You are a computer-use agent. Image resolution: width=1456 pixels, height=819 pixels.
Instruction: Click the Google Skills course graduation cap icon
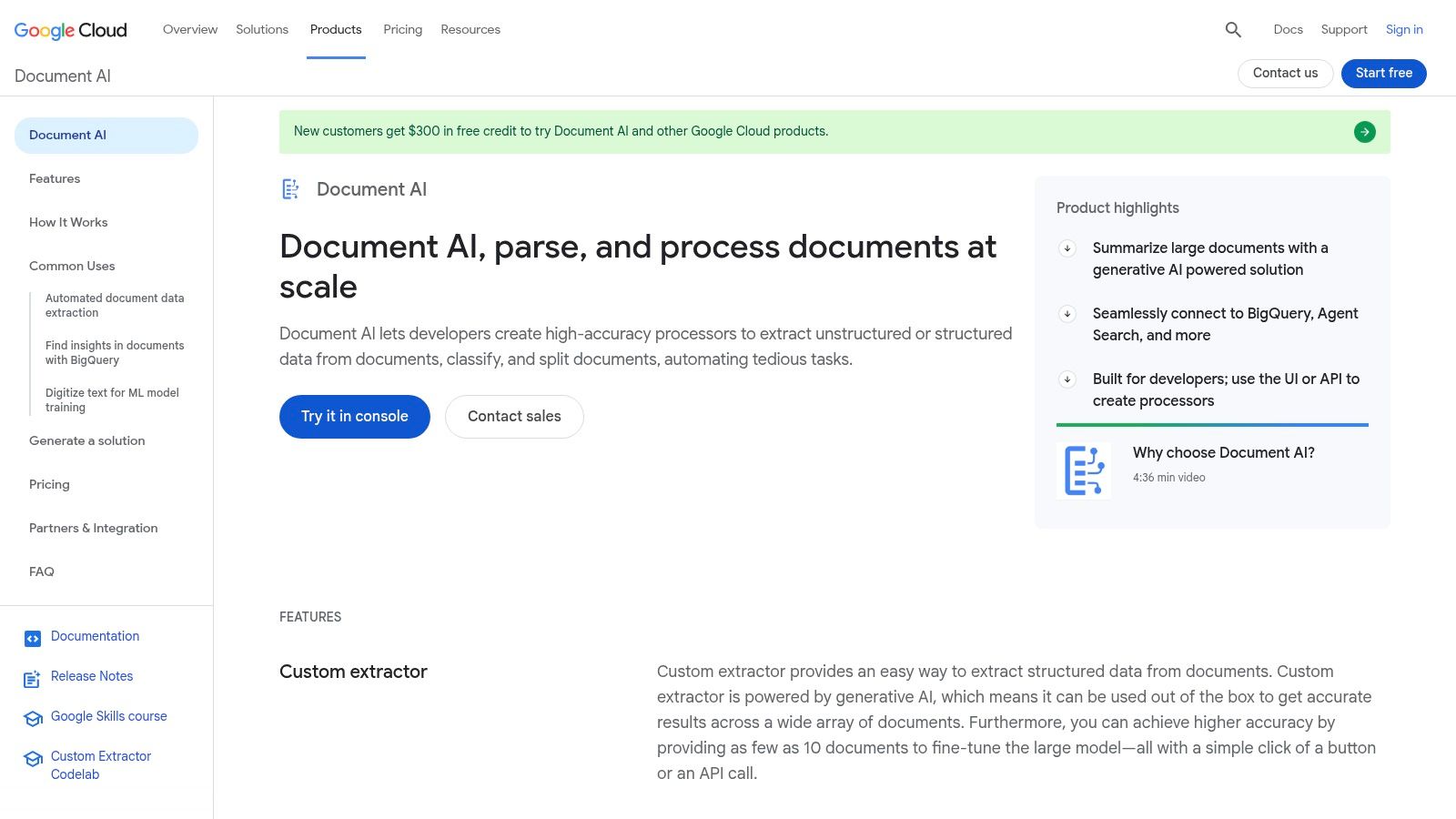click(x=33, y=719)
